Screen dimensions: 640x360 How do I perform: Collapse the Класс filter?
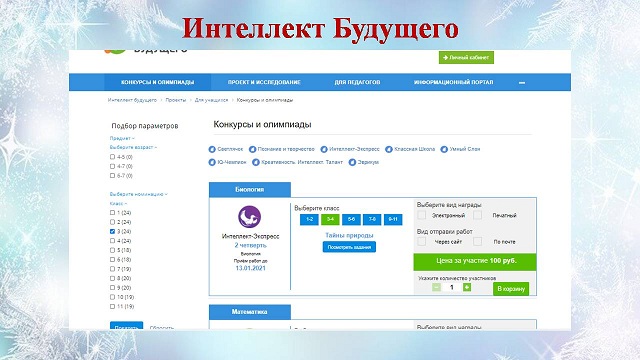click(118, 203)
